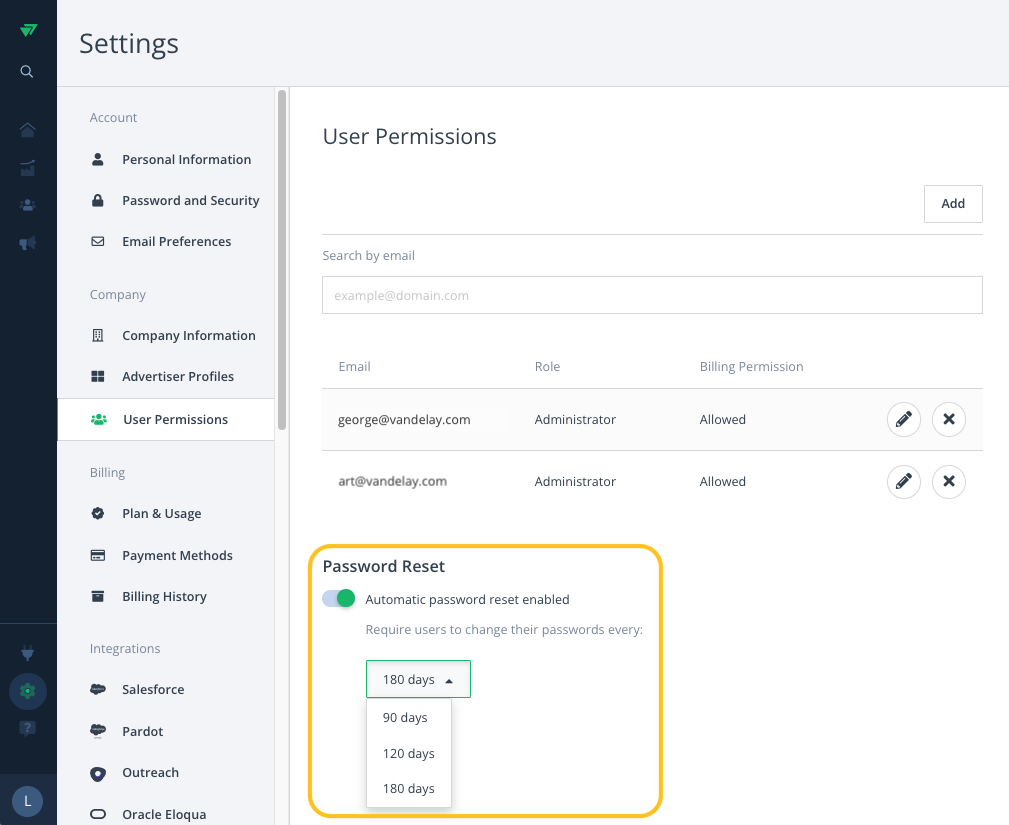Choose 180 days option in the list
1009x825 pixels.
click(409, 789)
